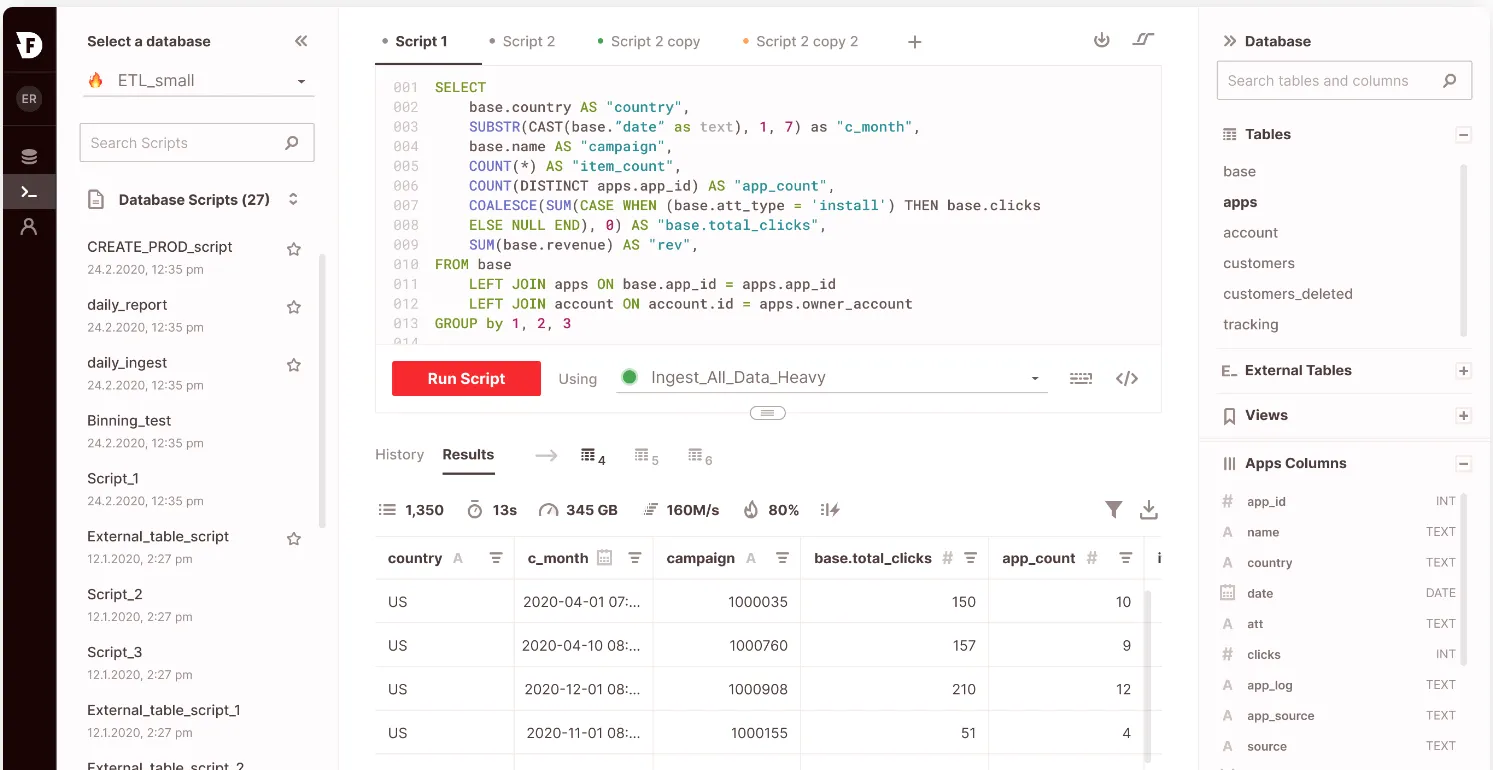The height and width of the screenshot is (770, 1493).
Task: Click the keyboard shortcuts icon
Action: (x=1080, y=378)
